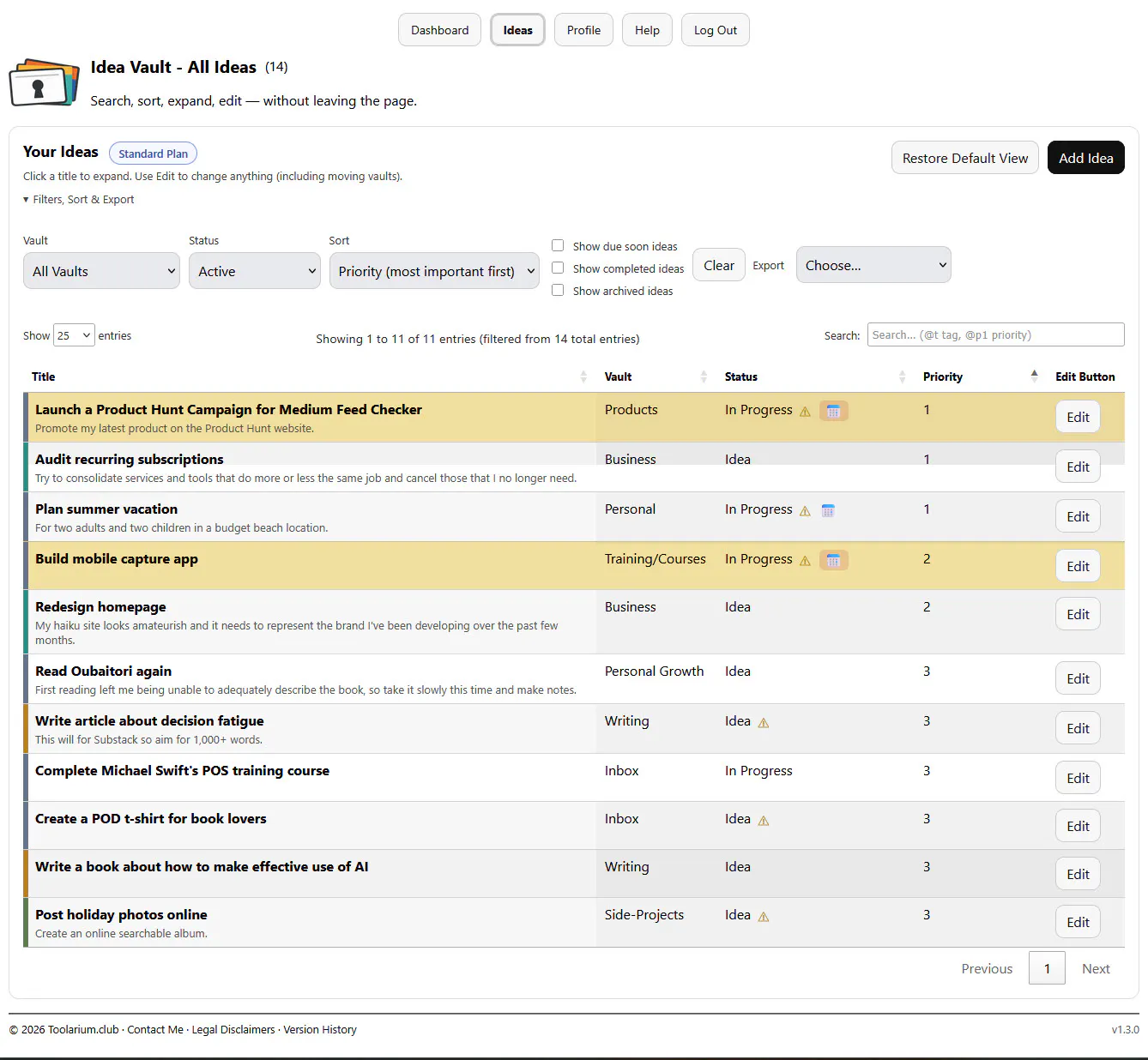Click Log Out
This screenshot has width=1148, height=1060.
(716, 30)
